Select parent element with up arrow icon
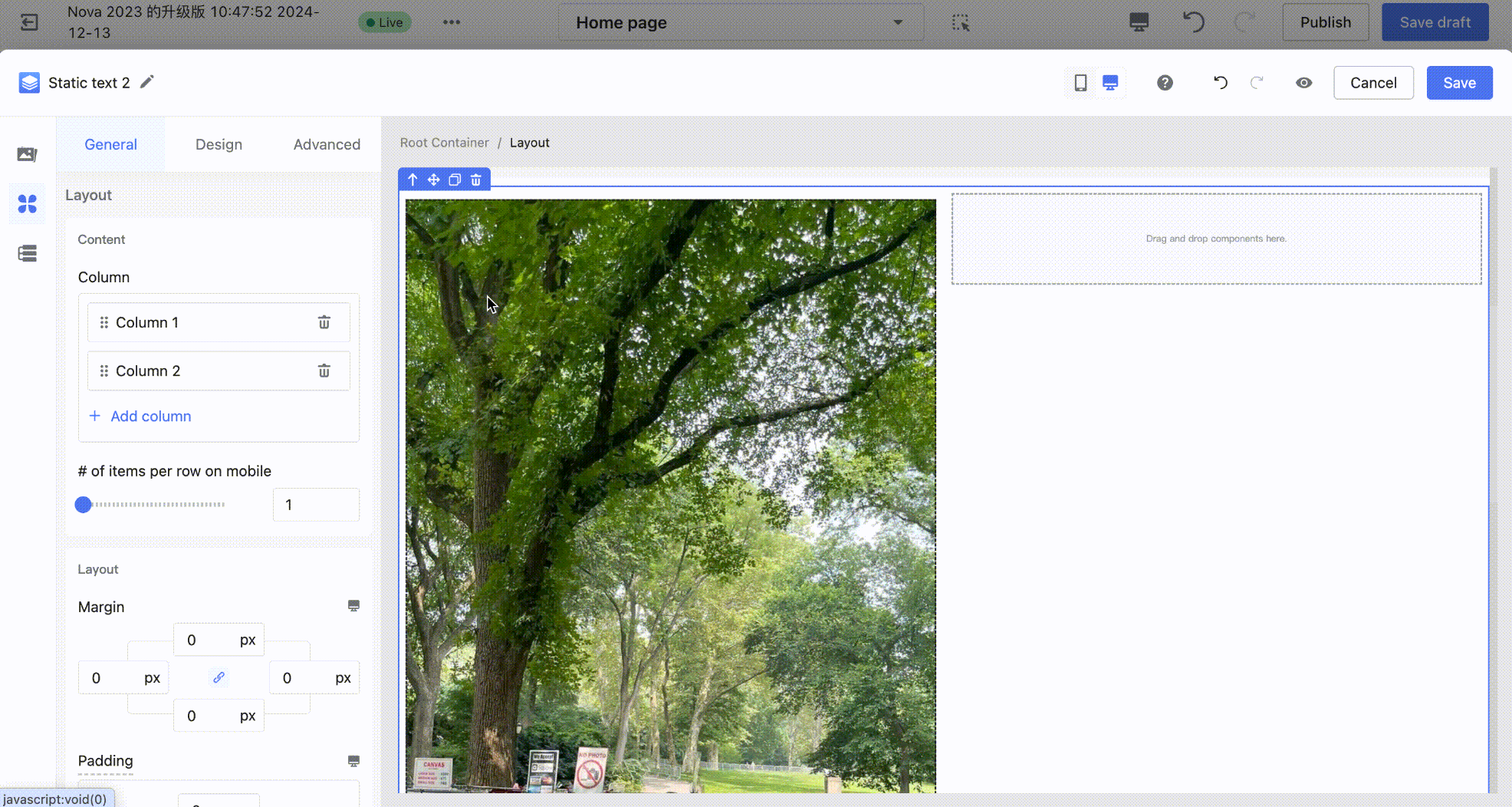The height and width of the screenshot is (807, 1512). coord(413,180)
